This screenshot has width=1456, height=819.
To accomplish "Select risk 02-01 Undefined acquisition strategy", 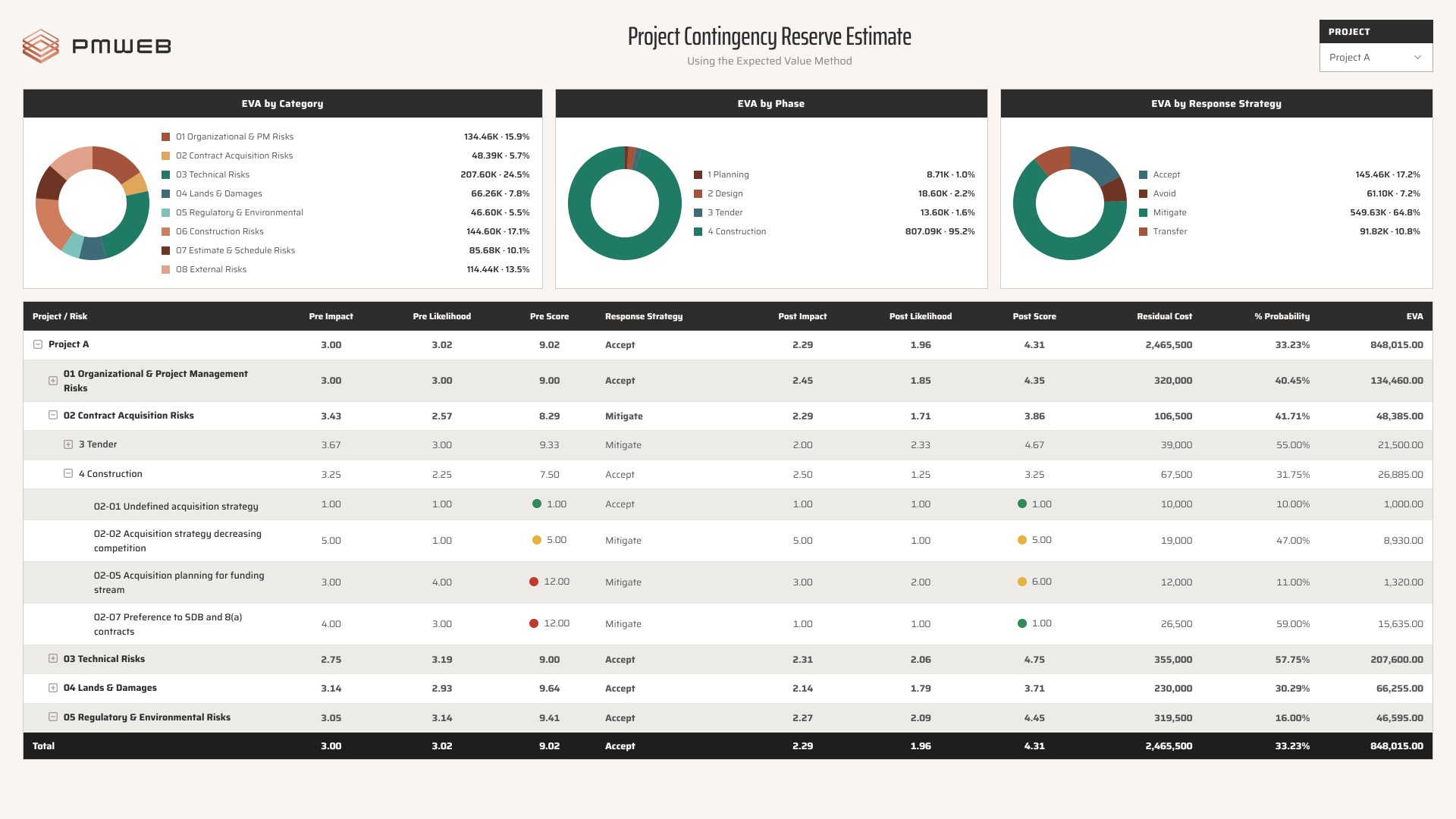I will coord(176,507).
